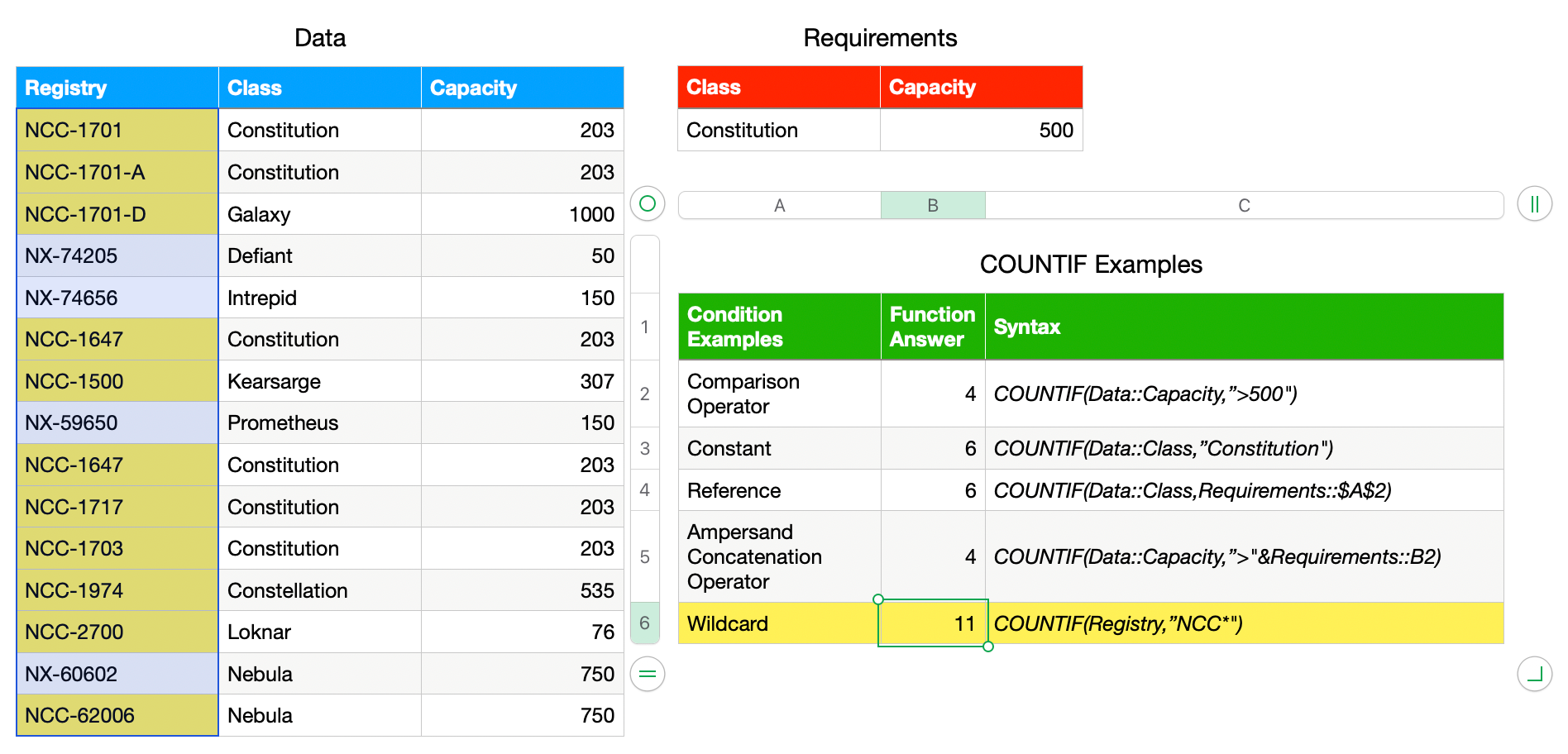The width and height of the screenshot is (1568, 754).
Task: Select column A header tab
Action: pyautogui.click(x=779, y=206)
